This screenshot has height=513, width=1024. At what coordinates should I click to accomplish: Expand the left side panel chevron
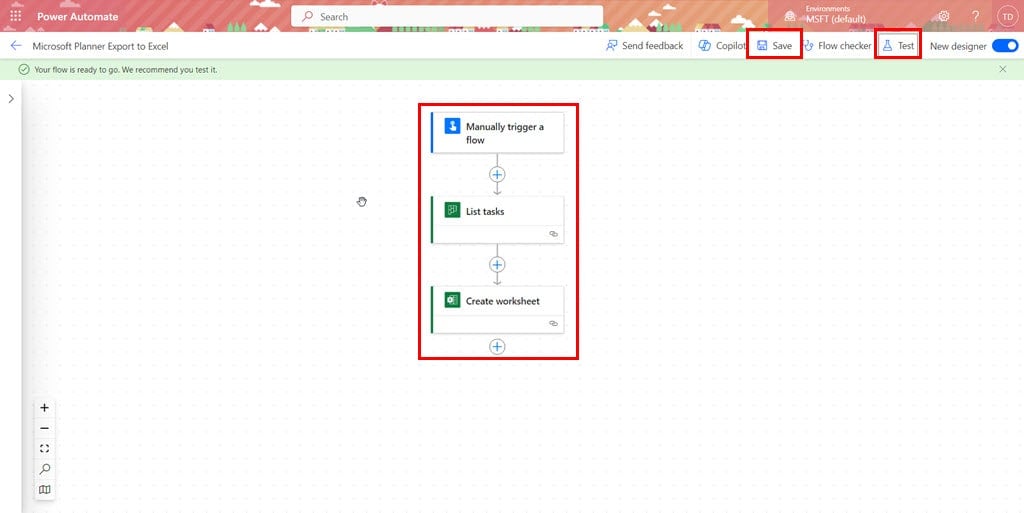click(11, 99)
